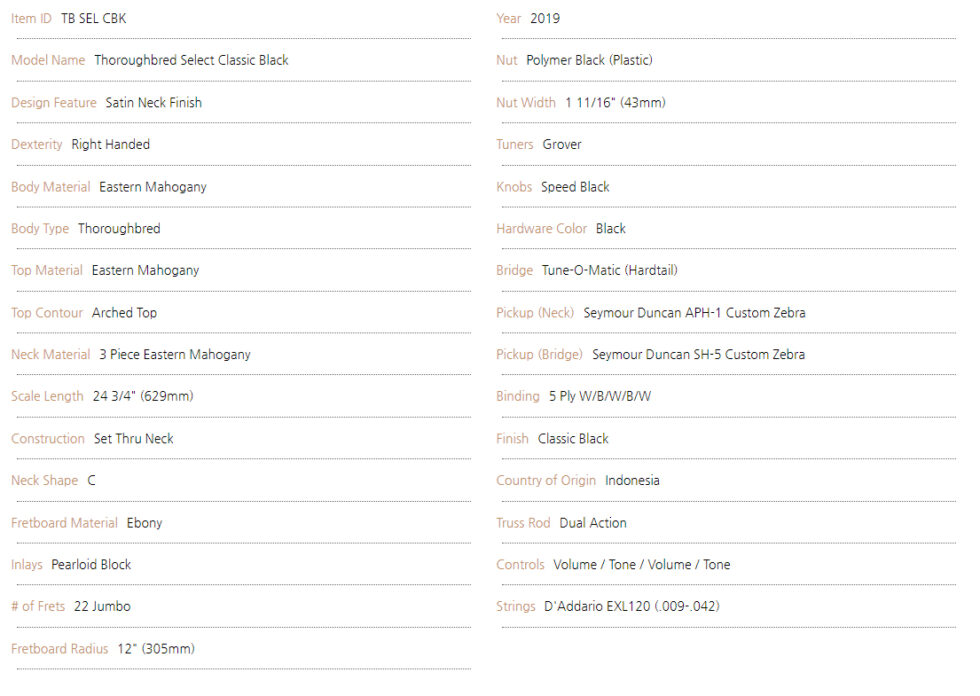This screenshot has height=696, width=980.
Task: Click Seymour Duncan APH-1 Custom Zebra text
Action: [x=694, y=313]
